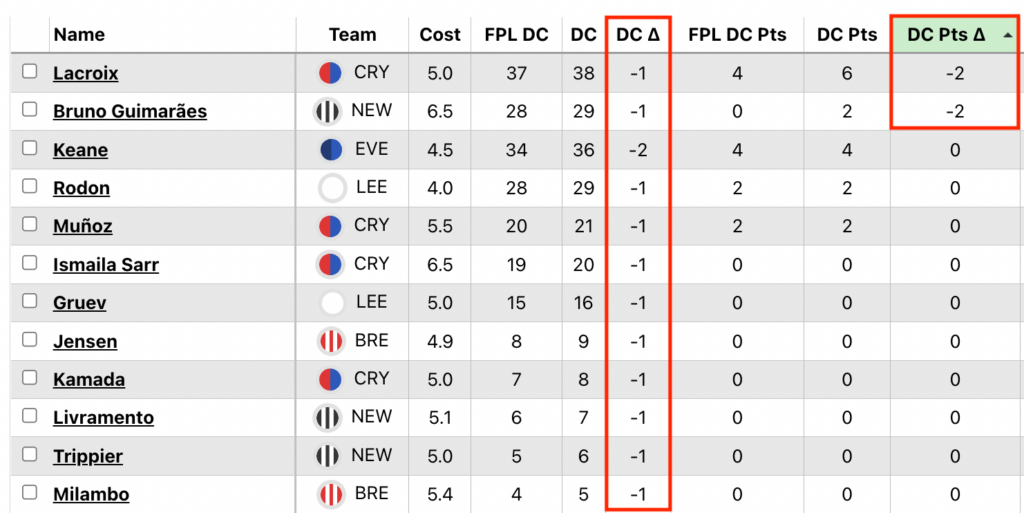Sort table by Cost column header
This screenshot has height=513, width=1024.
coord(439,35)
